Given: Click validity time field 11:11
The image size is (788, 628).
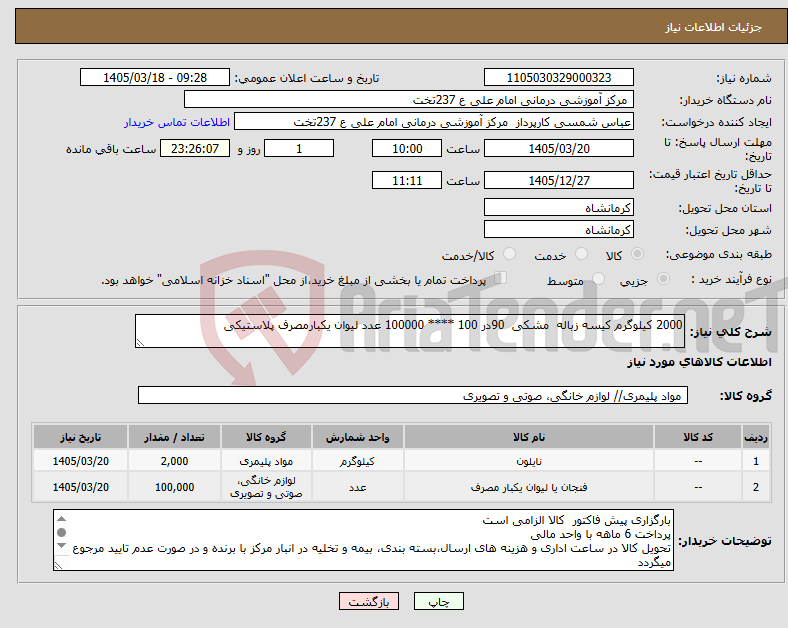Looking at the screenshot, I should coord(407,180).
